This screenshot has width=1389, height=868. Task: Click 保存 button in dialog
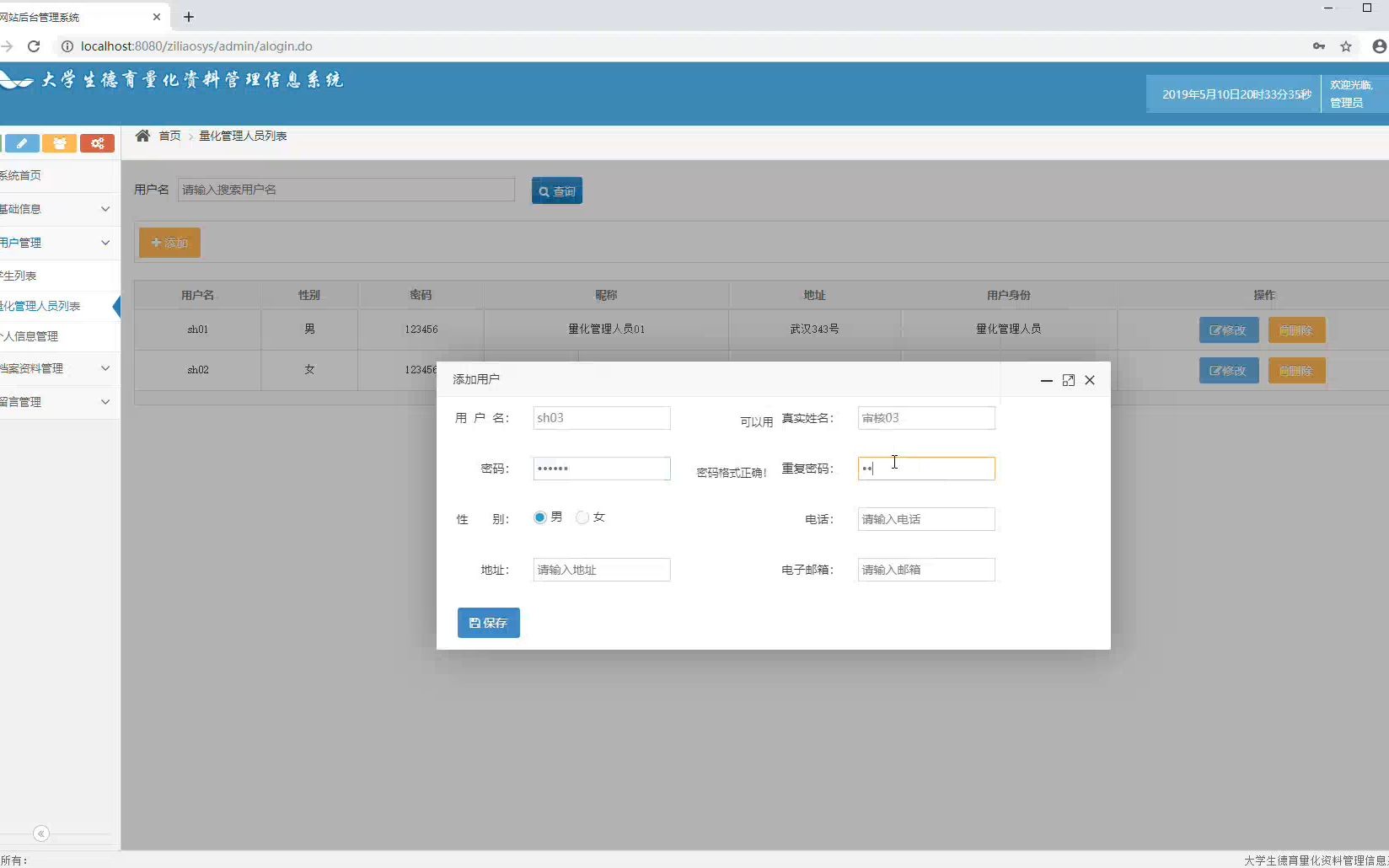(489, 623)
